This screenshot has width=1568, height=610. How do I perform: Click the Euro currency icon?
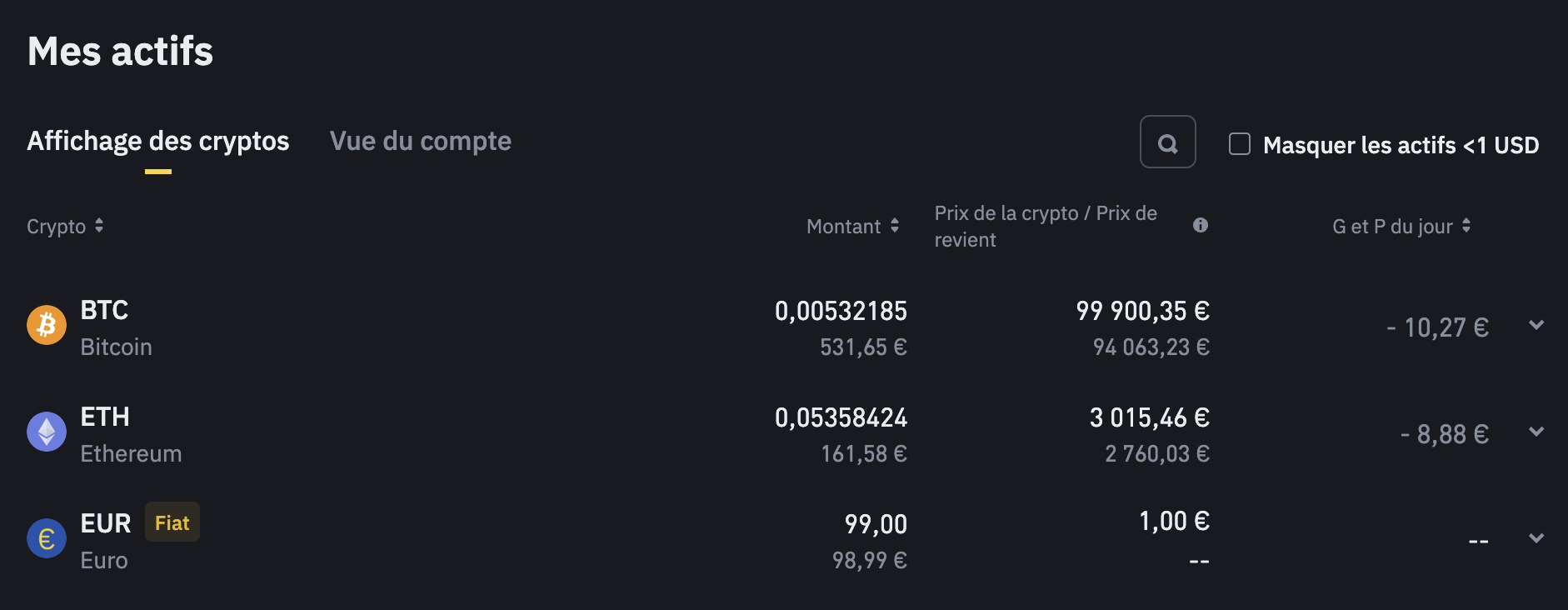point(47,538)
